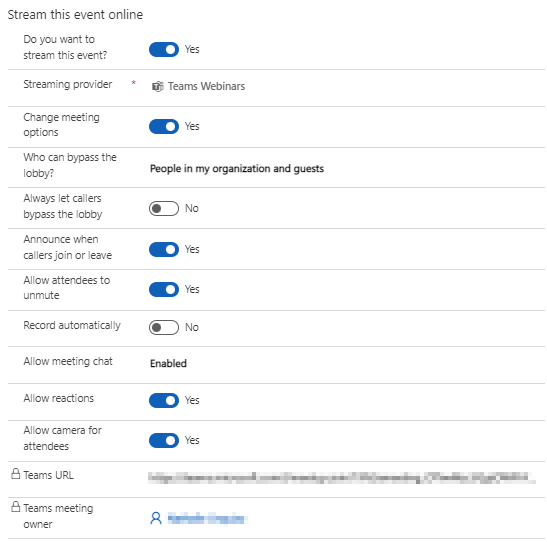Toggle Announce when callers join or leave
This screenshot has height=542, width=547.
tap(164, 249)
